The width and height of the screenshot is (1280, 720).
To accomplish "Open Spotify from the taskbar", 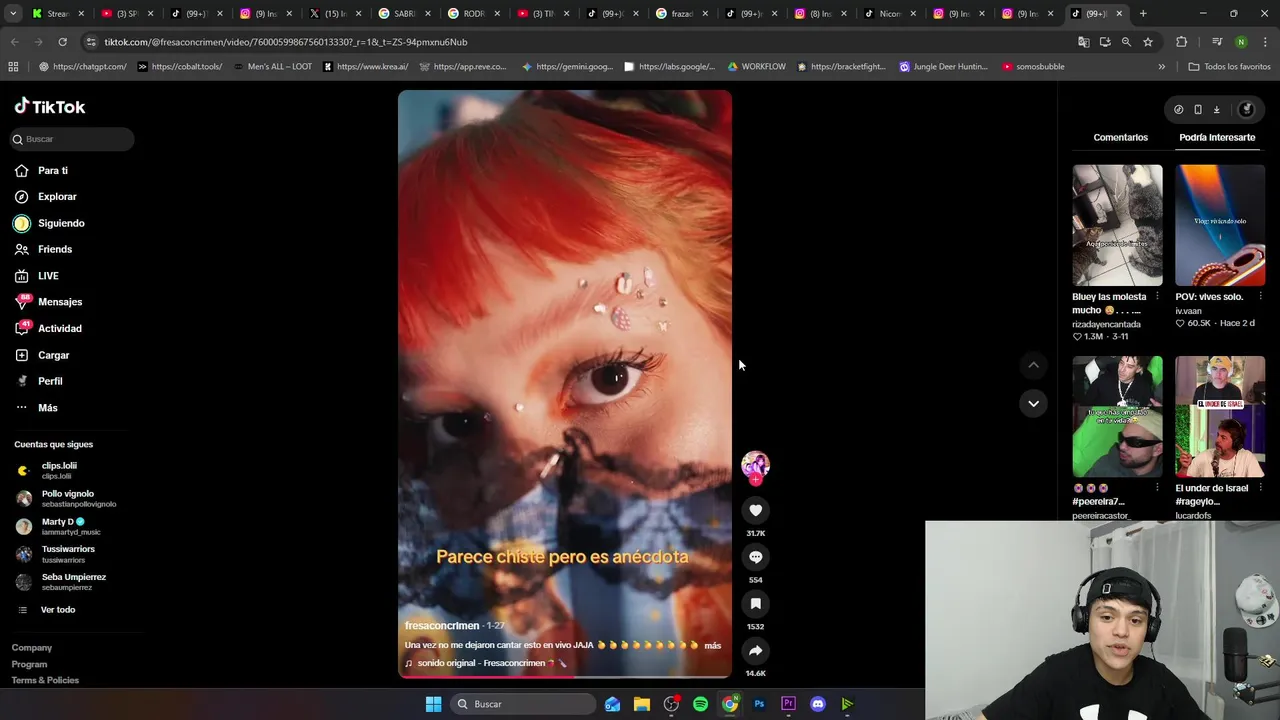I will pos(700,704).
